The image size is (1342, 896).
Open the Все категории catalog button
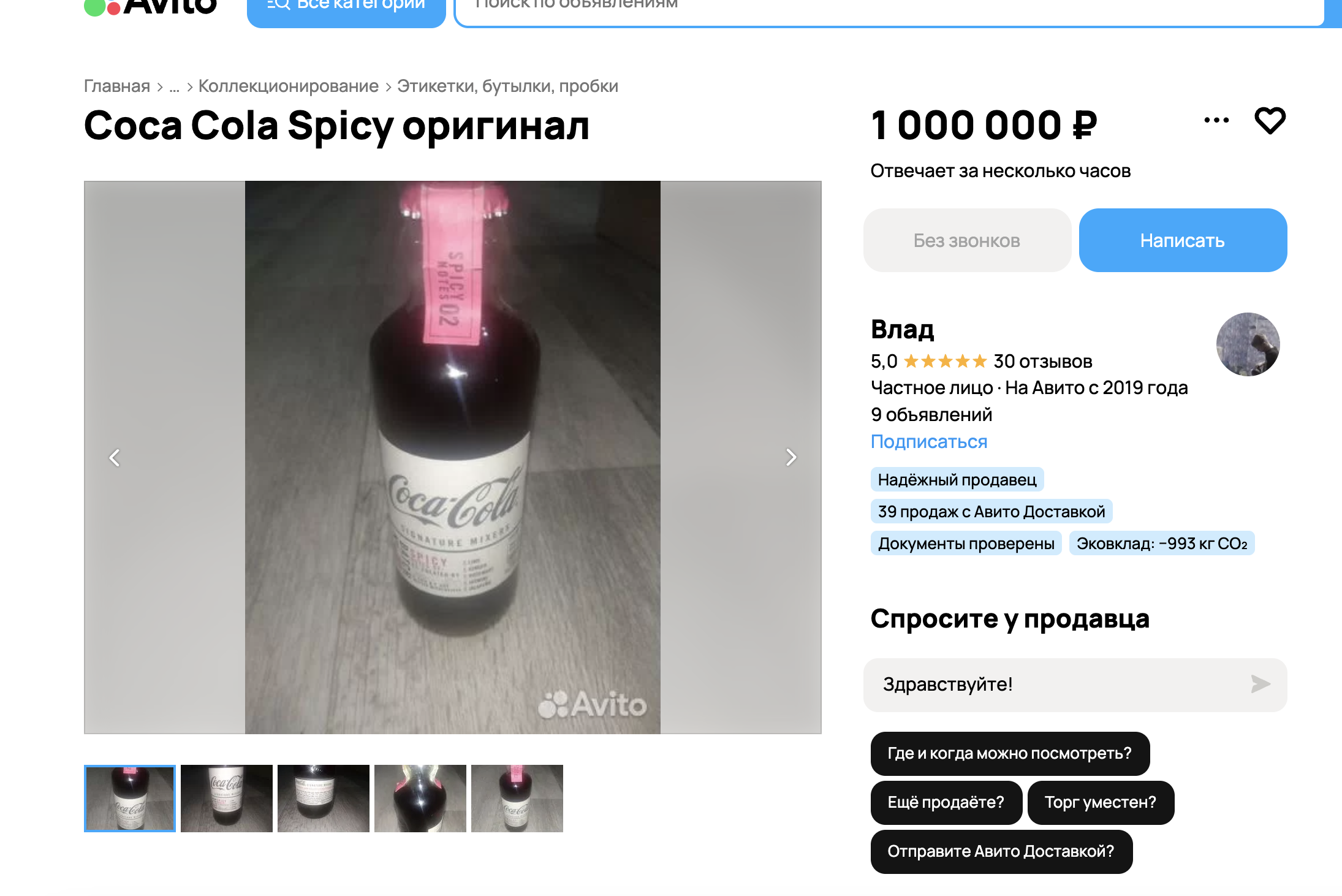click(x=346, y=9)
